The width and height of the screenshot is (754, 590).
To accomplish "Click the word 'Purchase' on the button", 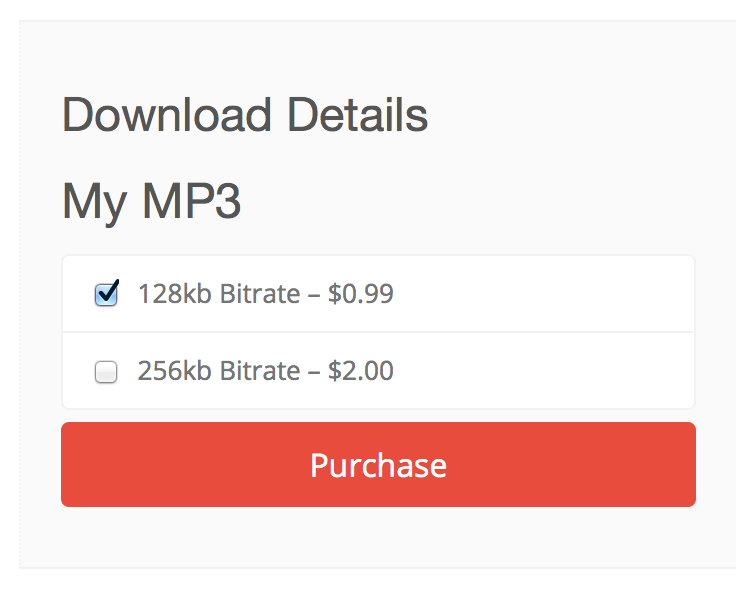I will click(378, 465).
